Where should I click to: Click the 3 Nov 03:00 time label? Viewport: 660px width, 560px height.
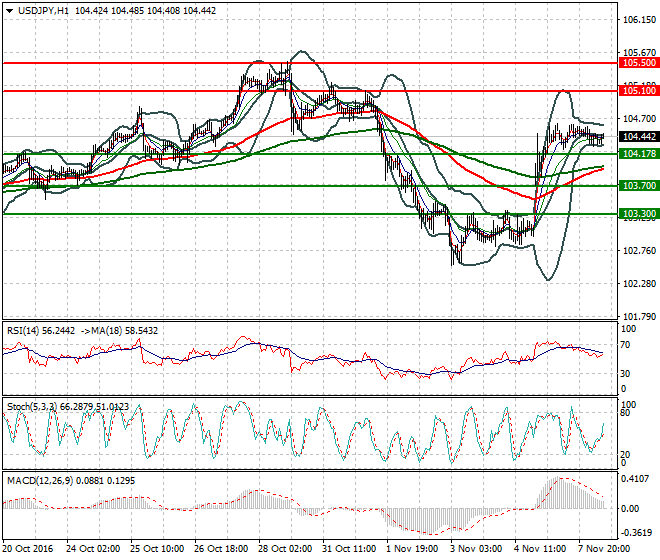click(x=476, y=549)
